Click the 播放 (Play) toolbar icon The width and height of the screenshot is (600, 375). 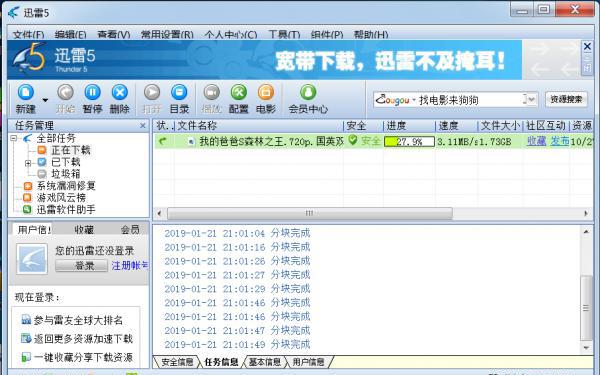211,93
